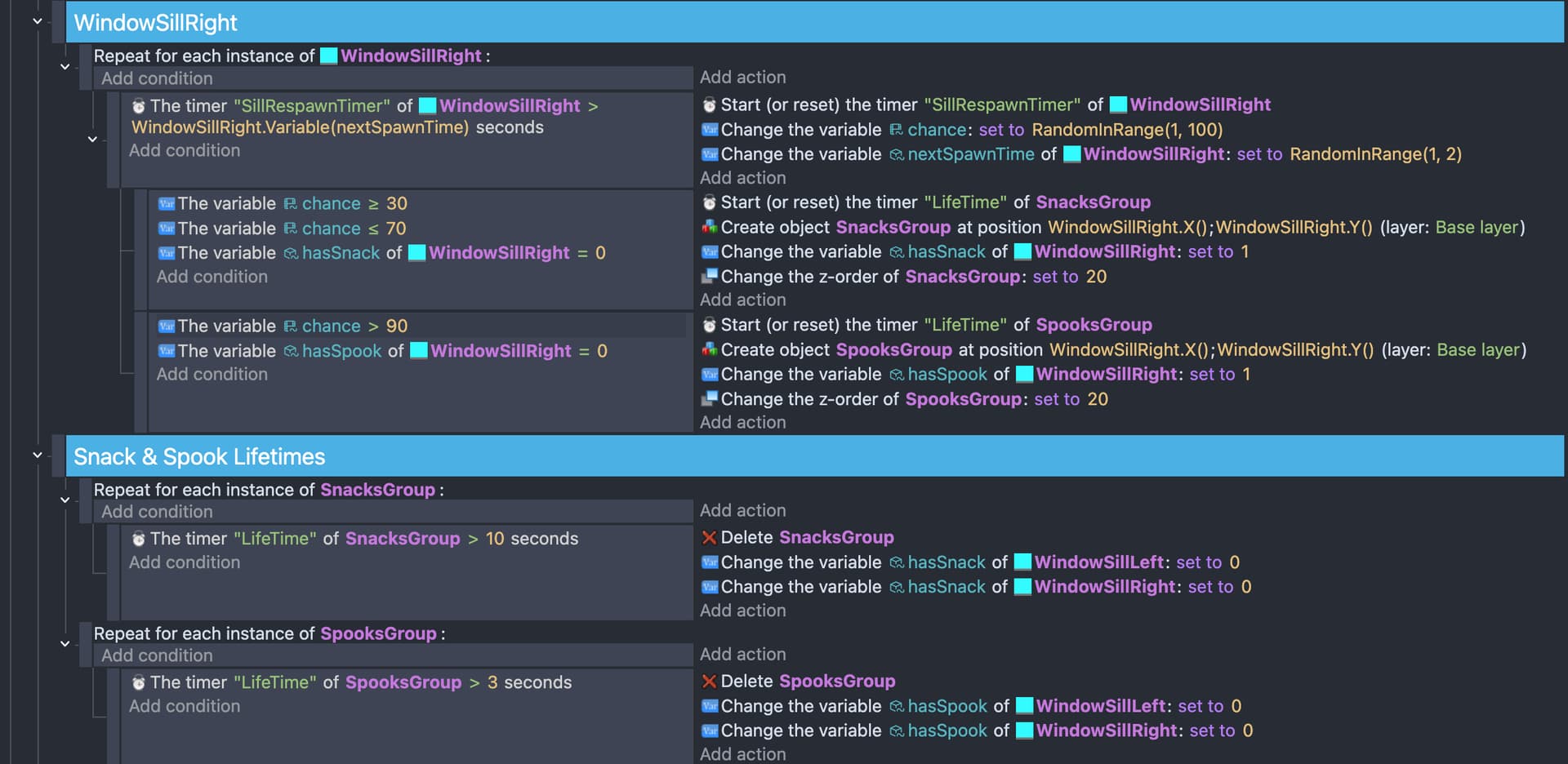Collapse the Repeat for each SnacksGroup event
The height and width of the screenshot is (764, 1568).
pyautogui.click(x=65, y=500)
